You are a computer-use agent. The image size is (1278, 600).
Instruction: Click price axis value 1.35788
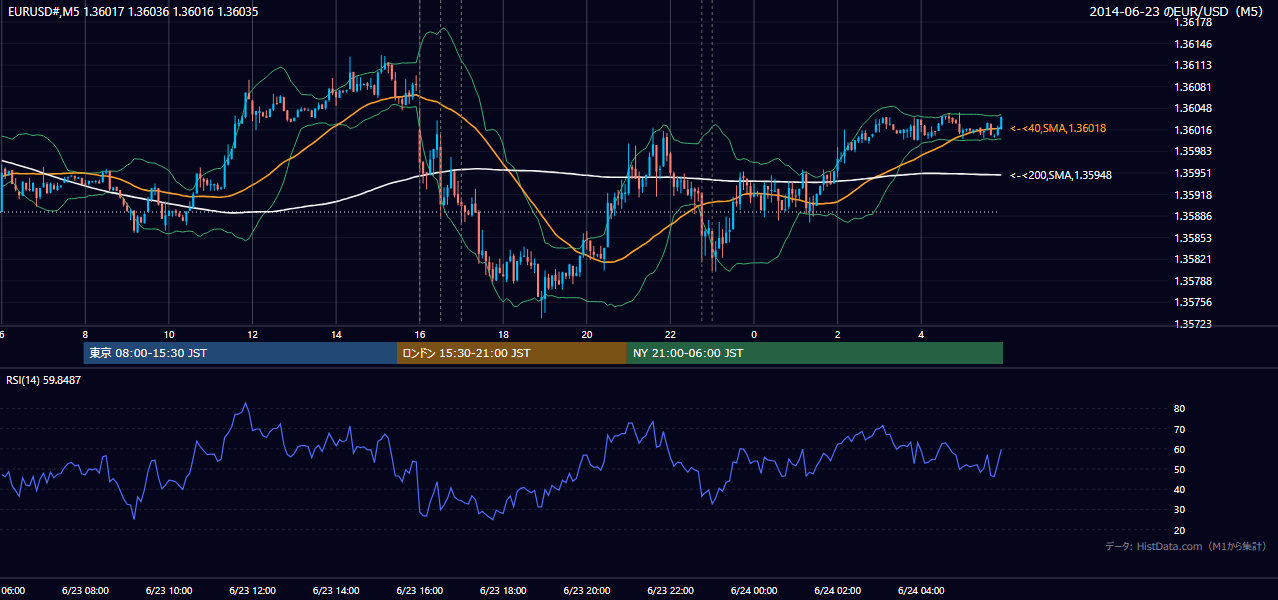tap(1194, 281)
